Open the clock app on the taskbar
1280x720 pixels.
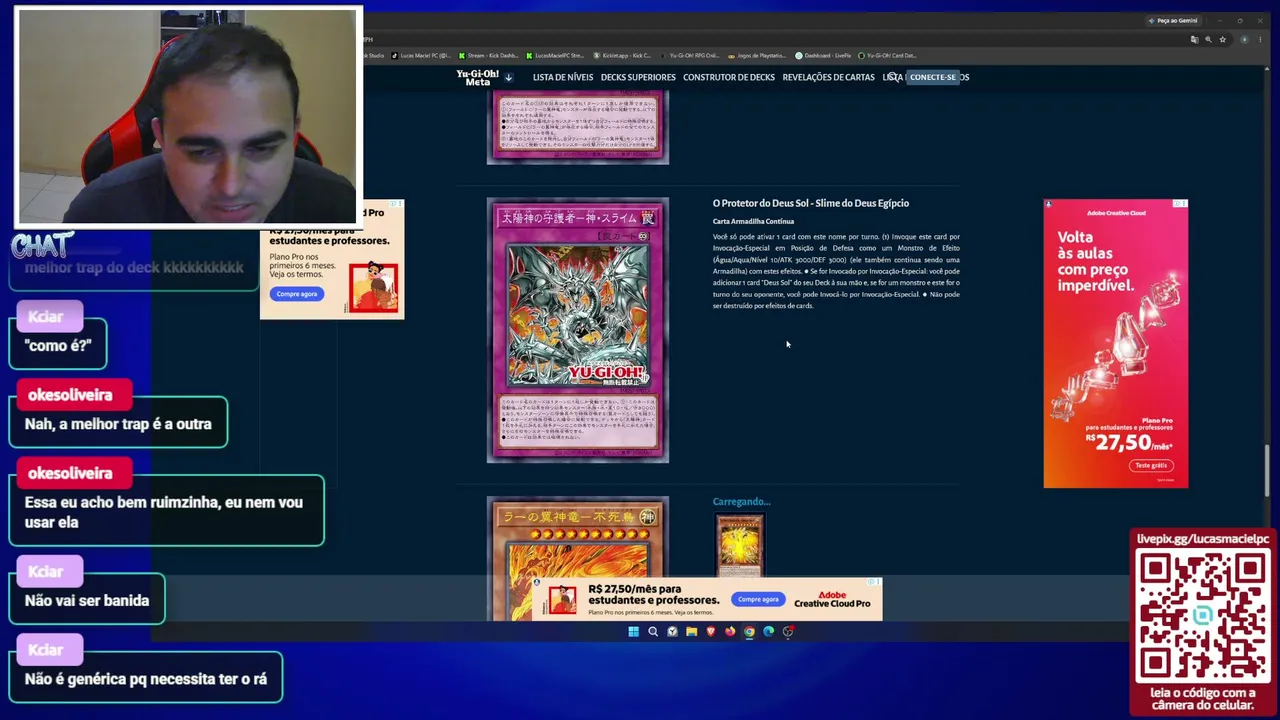(x=672, y=631)
